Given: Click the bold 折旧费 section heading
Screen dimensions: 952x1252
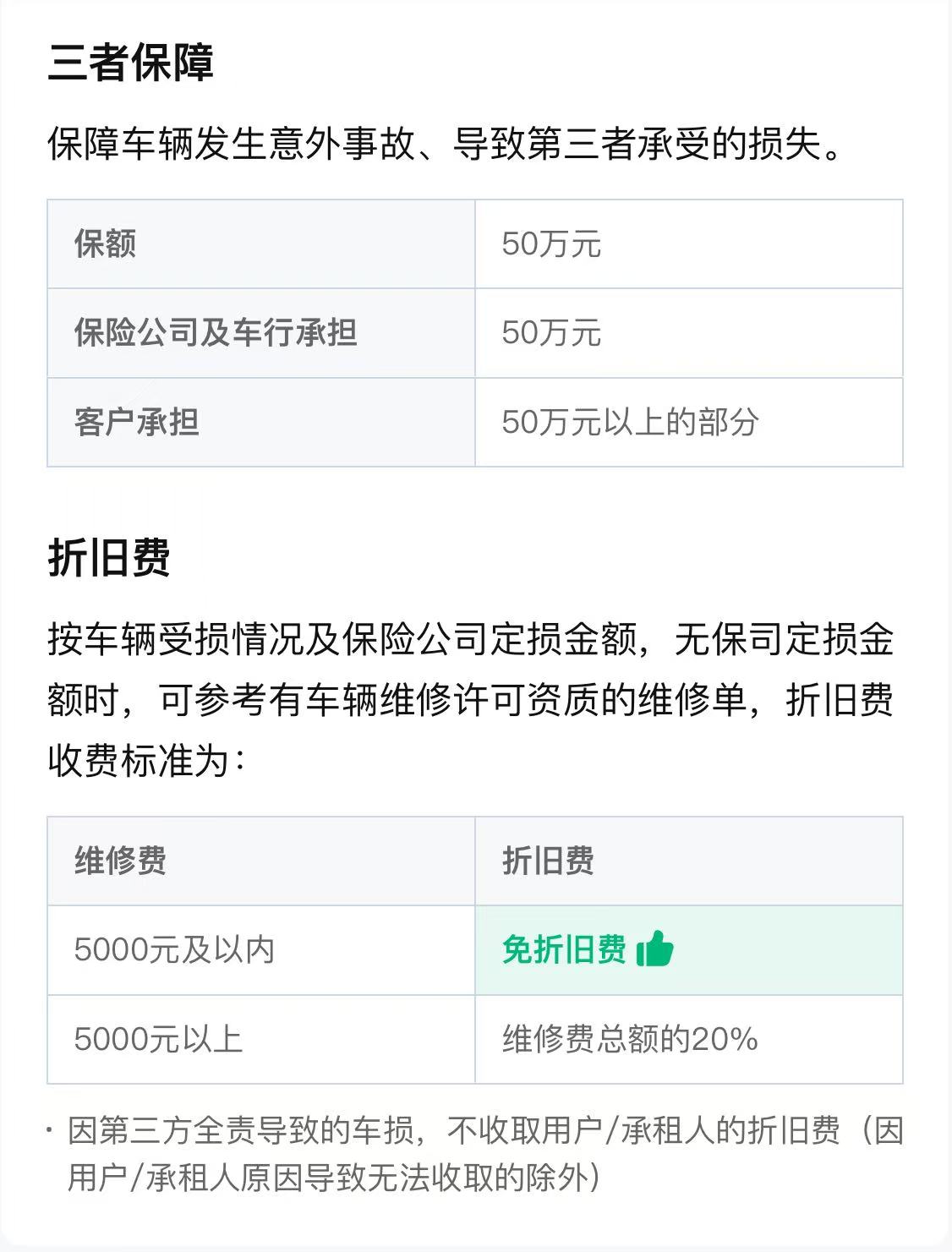Looking at the screenshot, I should coord(109,558).
